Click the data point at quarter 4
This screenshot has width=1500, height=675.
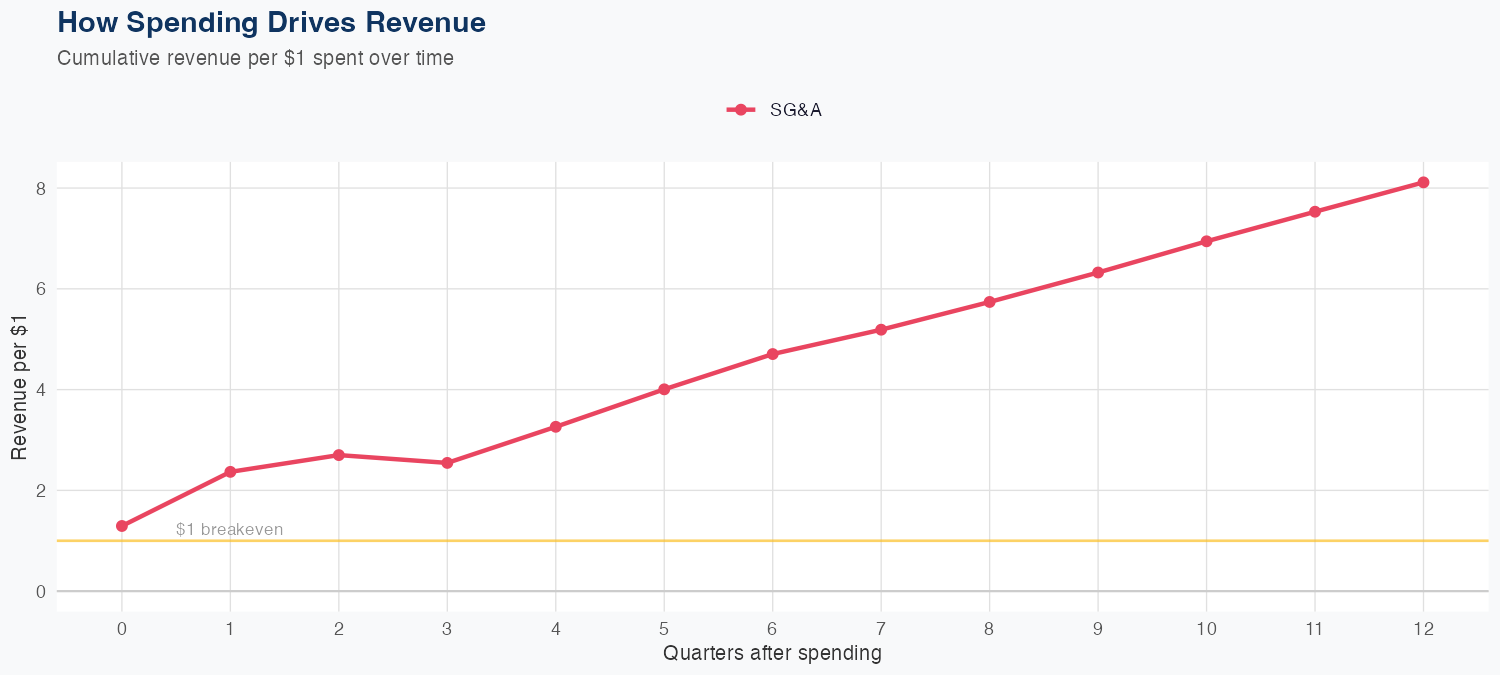[556, 427]
